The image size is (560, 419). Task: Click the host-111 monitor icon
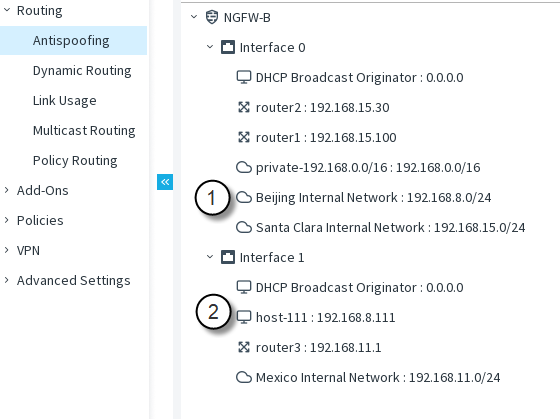tap(244, 317)
